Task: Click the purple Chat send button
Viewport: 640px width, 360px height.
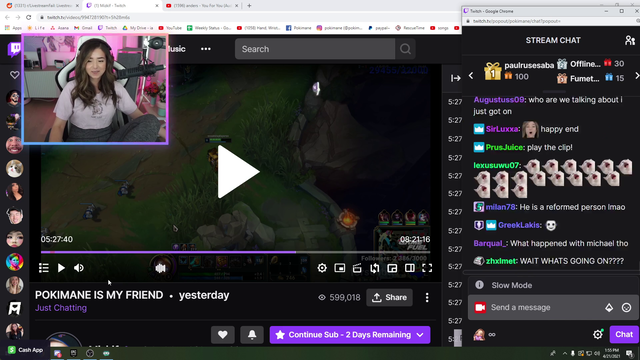Action: pos(624,334)
